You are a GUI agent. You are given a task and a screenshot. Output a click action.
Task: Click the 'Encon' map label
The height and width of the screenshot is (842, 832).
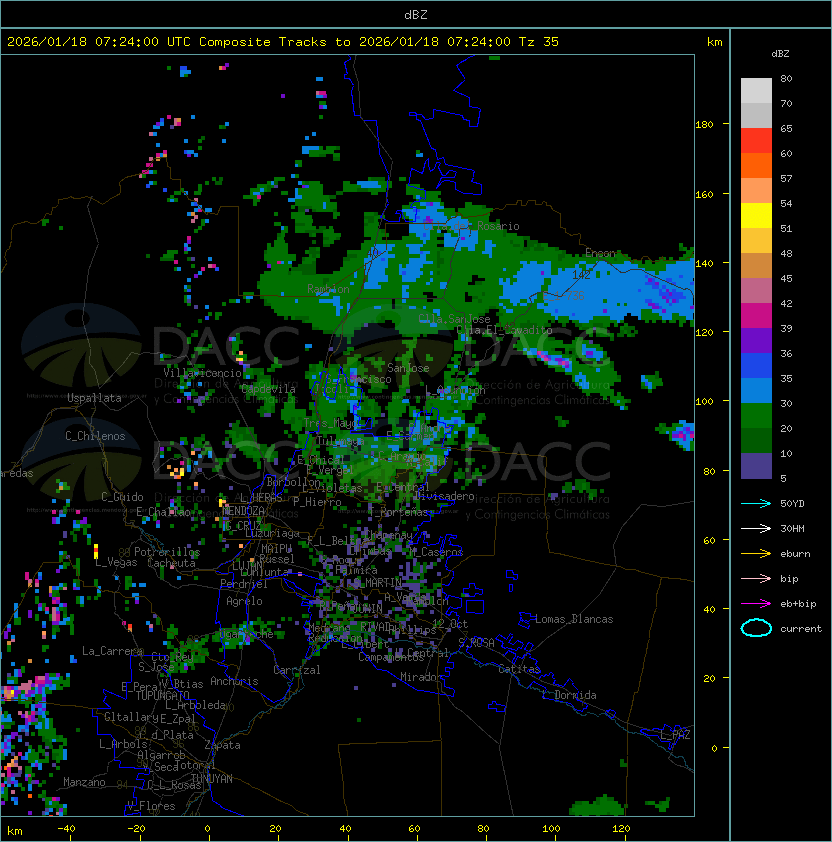[600, 253]
